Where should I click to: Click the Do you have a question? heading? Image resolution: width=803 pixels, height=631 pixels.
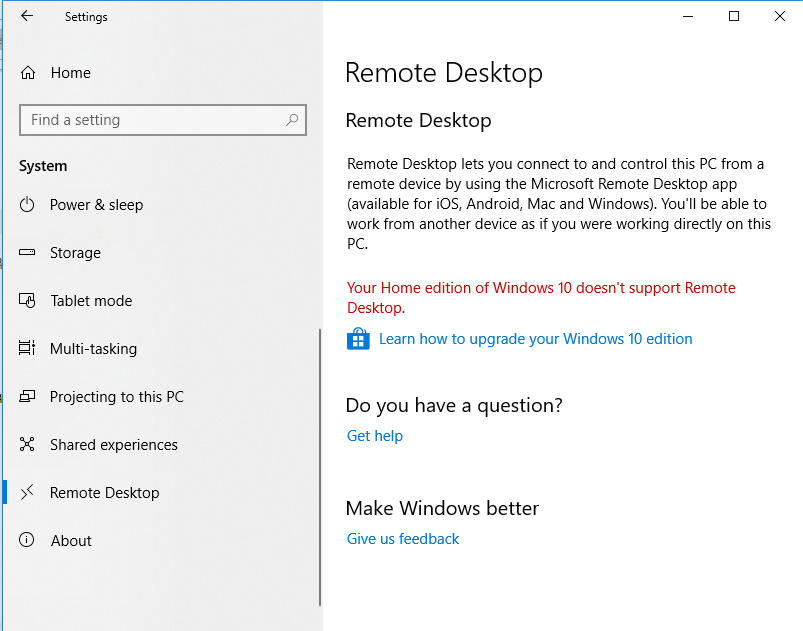[x=454, y=406]
